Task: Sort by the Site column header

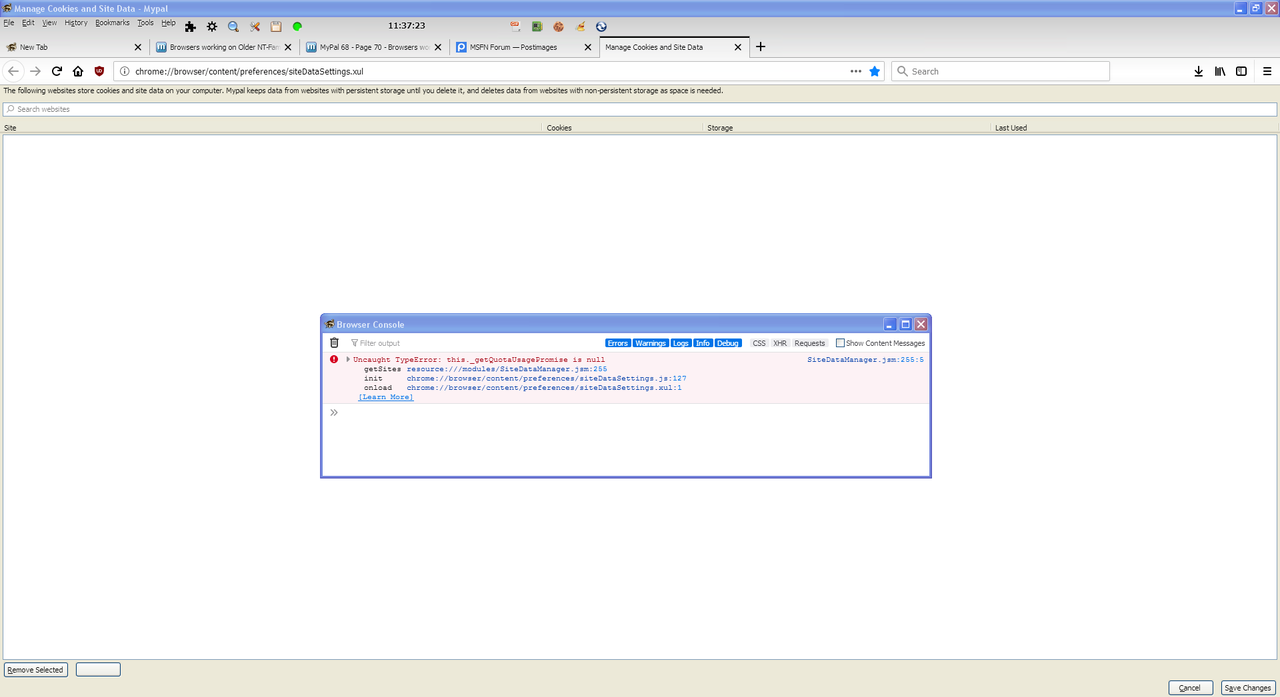Action: point(272,128)
